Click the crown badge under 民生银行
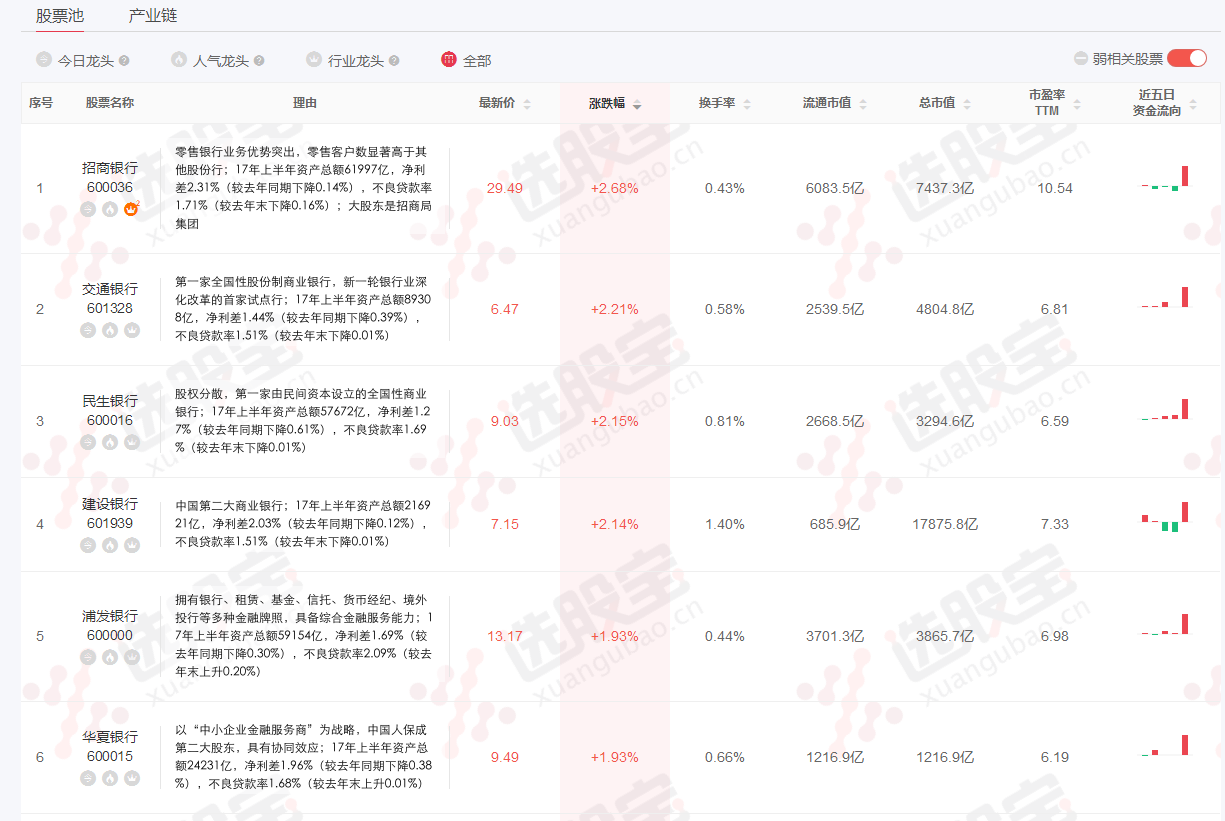The width and height of the screenshot is (1225, 821). coord(131,442)
